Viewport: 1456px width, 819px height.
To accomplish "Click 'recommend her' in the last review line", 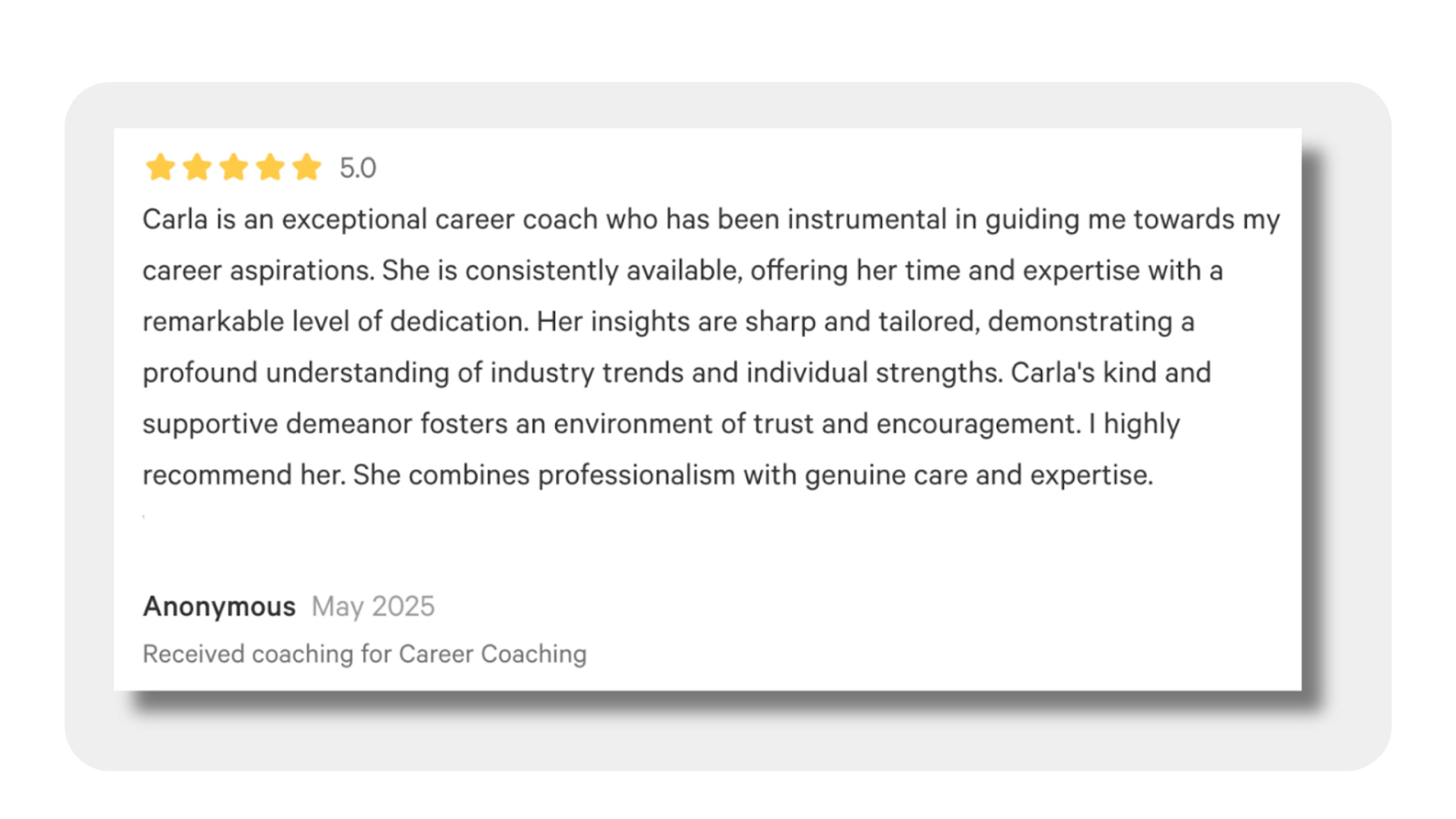I will tap(243, 475).
